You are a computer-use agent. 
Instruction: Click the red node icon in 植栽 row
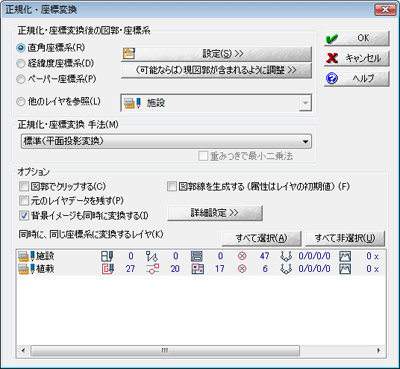point(107,269)
